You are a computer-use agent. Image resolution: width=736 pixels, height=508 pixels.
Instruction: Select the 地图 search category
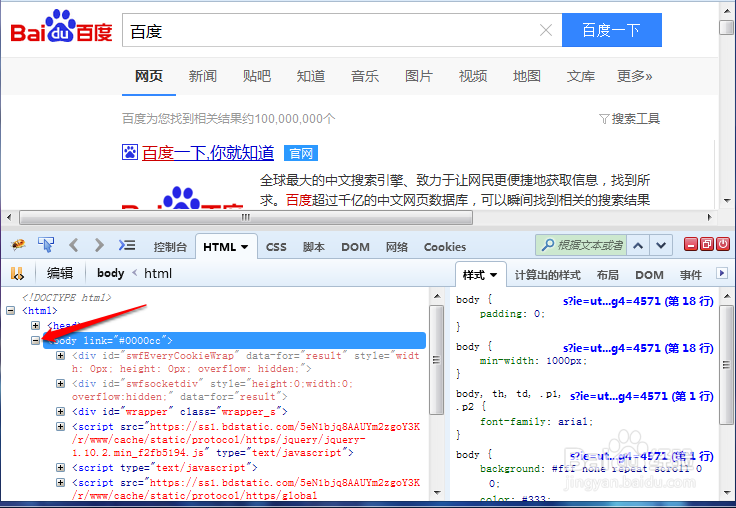click(x=527, y=76)
